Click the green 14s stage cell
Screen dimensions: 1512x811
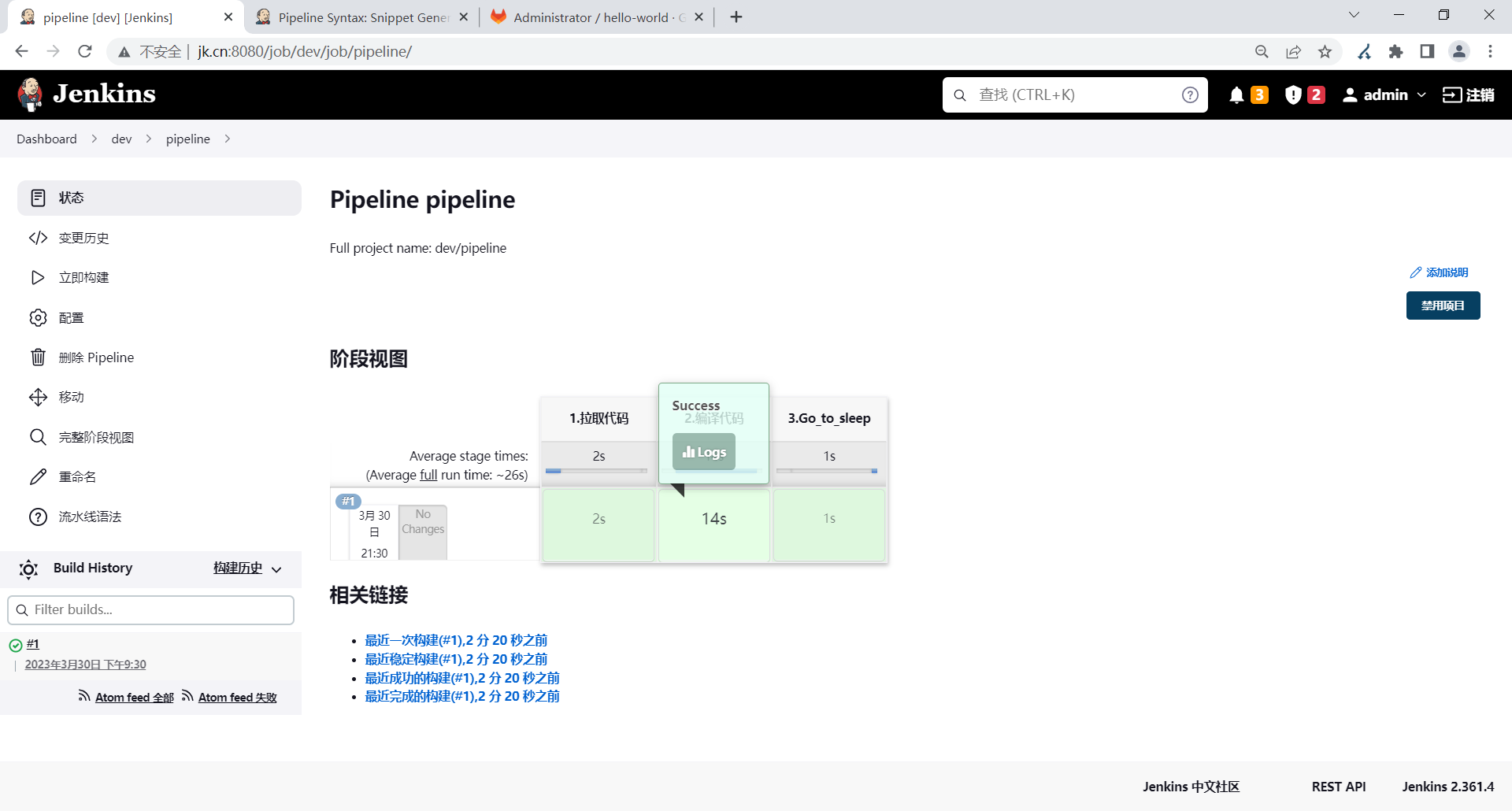(714, 524)
